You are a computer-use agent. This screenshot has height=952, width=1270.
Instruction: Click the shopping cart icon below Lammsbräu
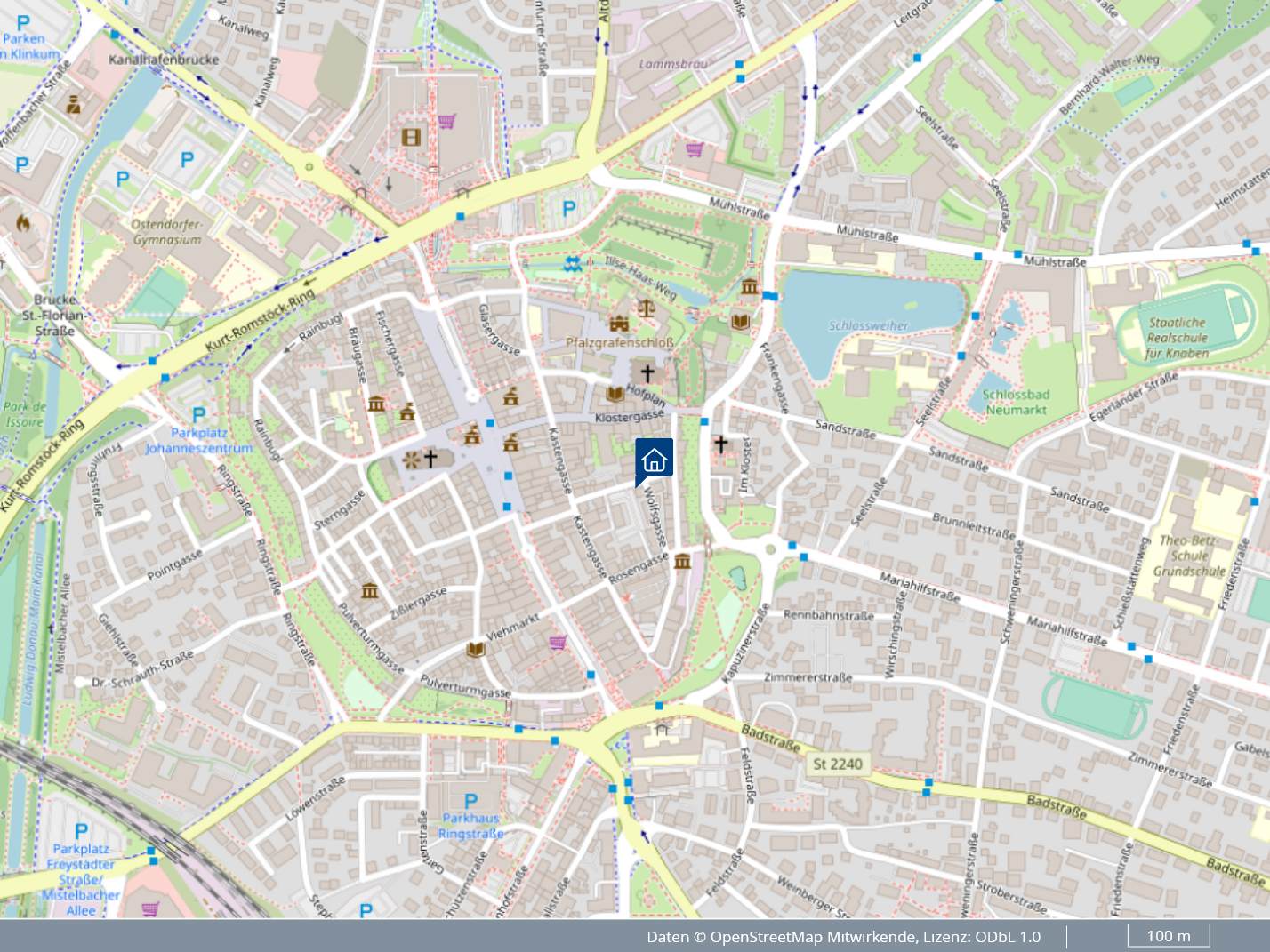[695, 148]
